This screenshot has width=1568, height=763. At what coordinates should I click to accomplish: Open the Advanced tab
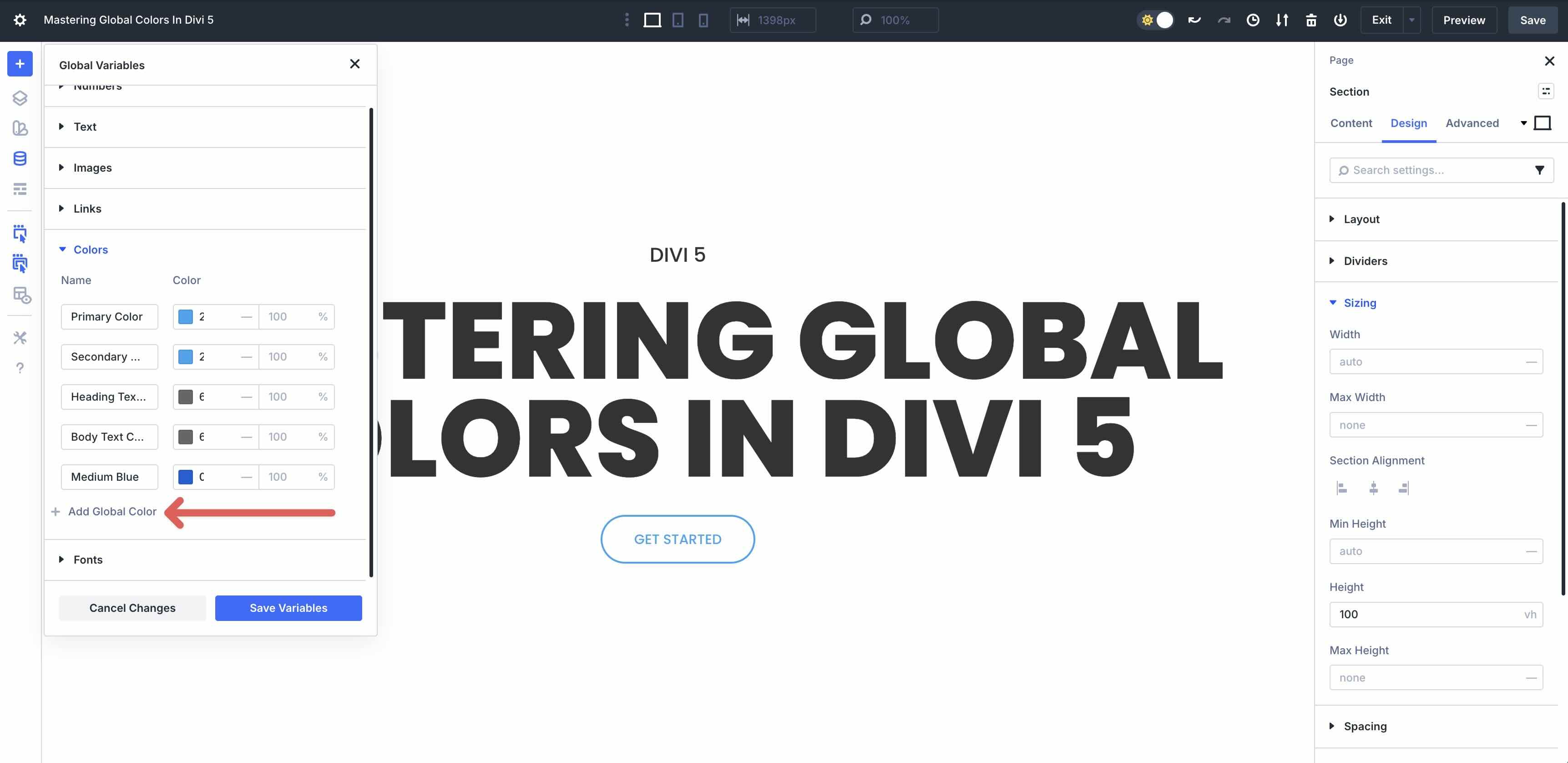1472,123
